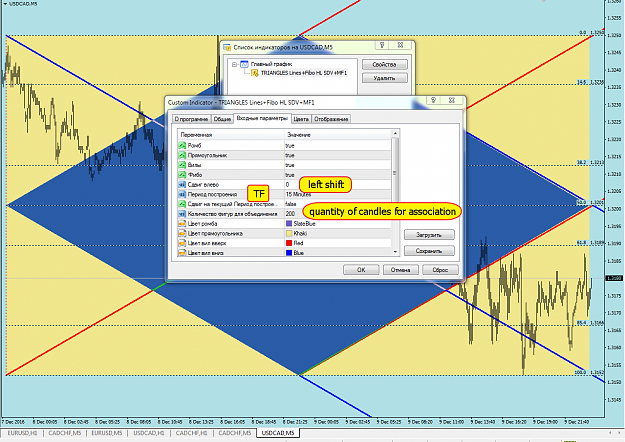Click the parameters list scroll up arrow

click(x=395, y=134)
